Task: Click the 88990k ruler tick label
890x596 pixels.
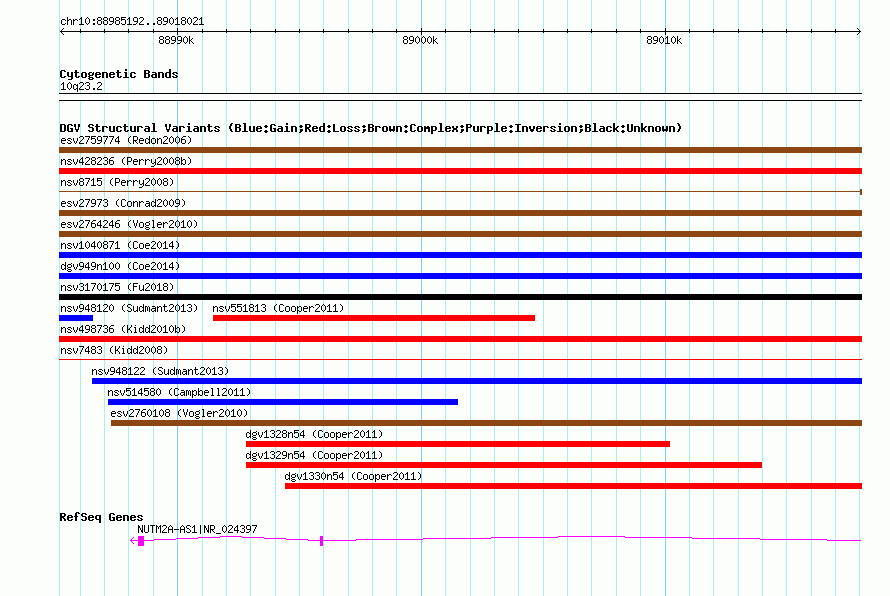Action: point(176,40)
